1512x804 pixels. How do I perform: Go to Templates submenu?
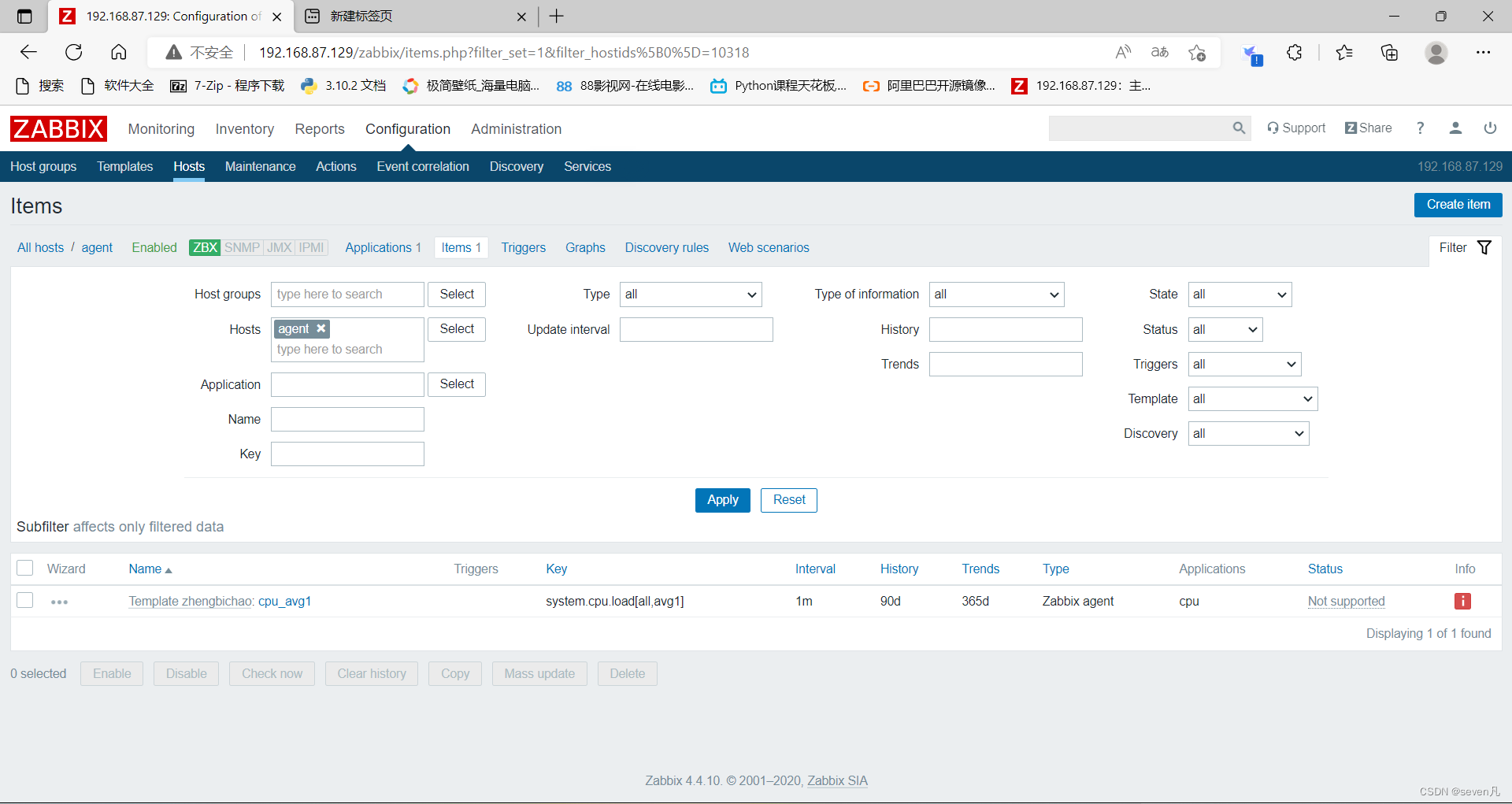click(x=125, y=167)
